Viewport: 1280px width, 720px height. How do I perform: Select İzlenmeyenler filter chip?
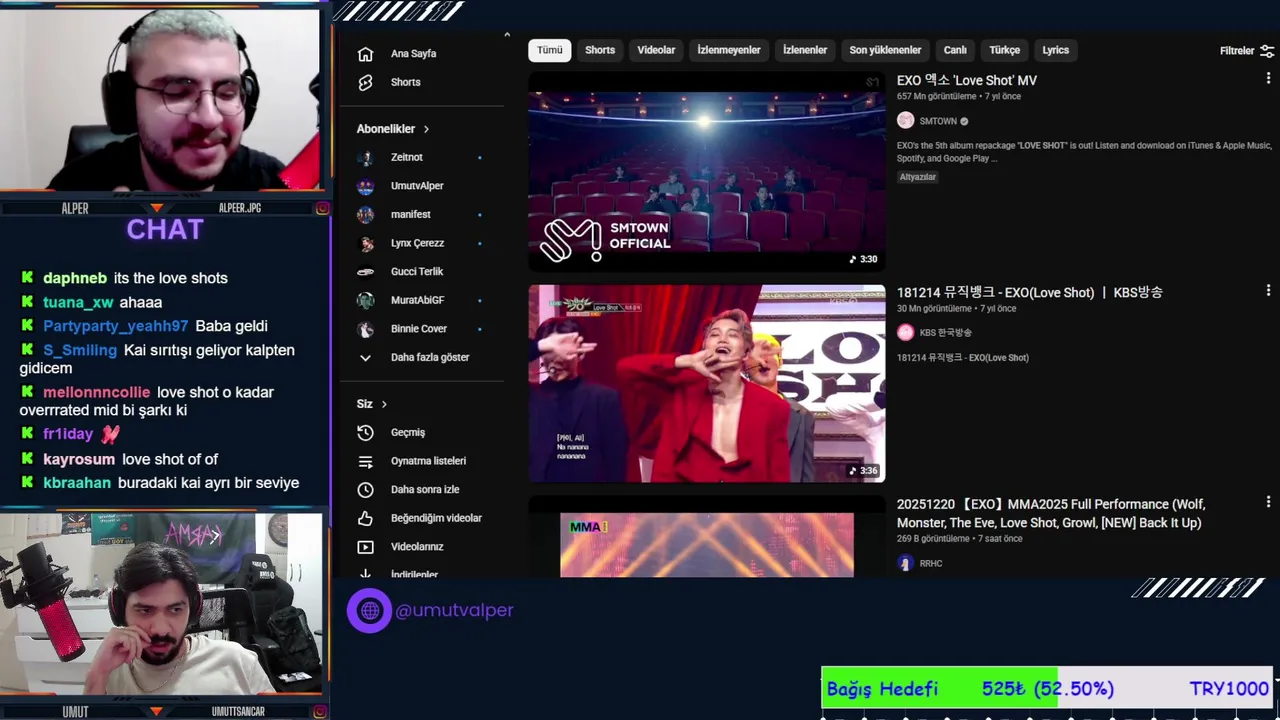[729, 50]
